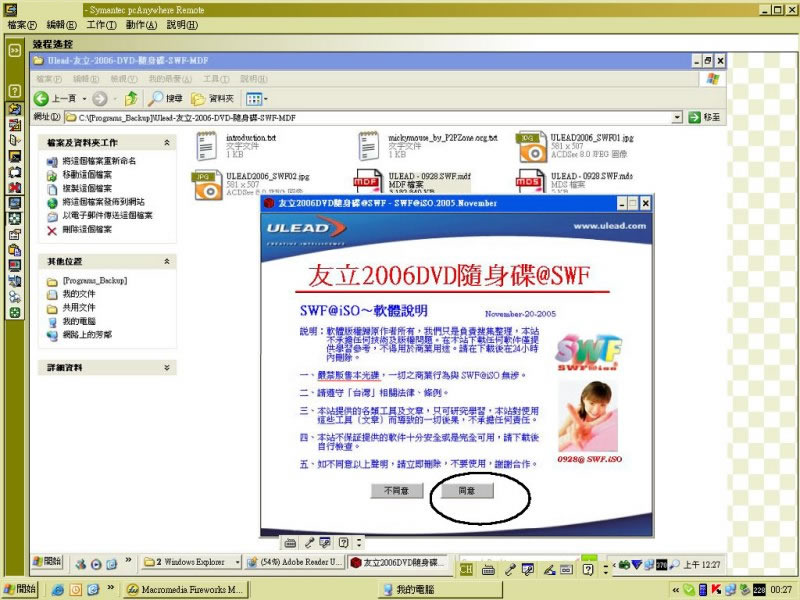Image resolution: width=800 pixels, height=600 pixels.
Task: Click Internet Explorer quick launch icon on local taskbar
Action: [58, 590]
